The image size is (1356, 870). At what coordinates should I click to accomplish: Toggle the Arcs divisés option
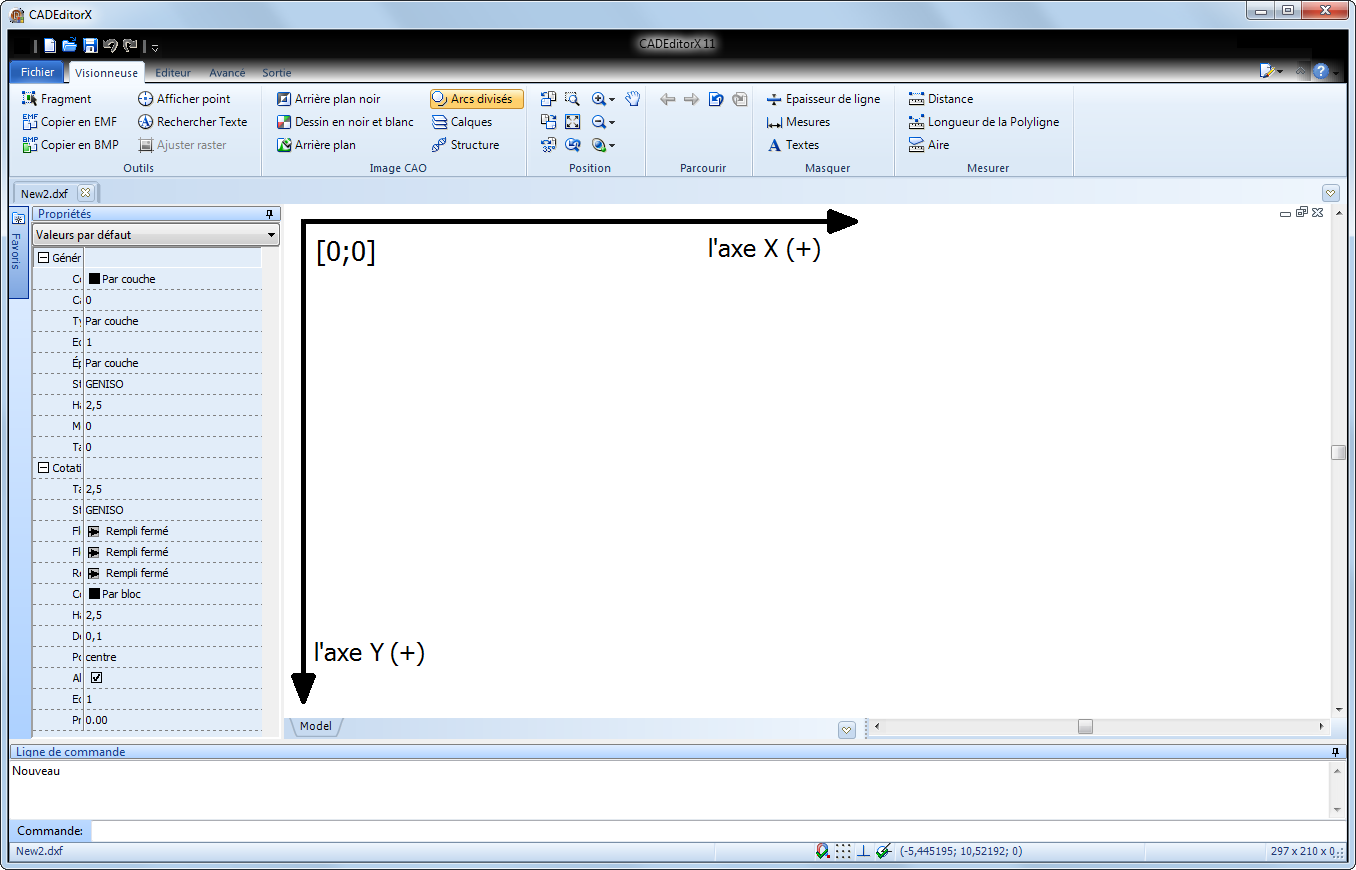[x=477, y=99]
